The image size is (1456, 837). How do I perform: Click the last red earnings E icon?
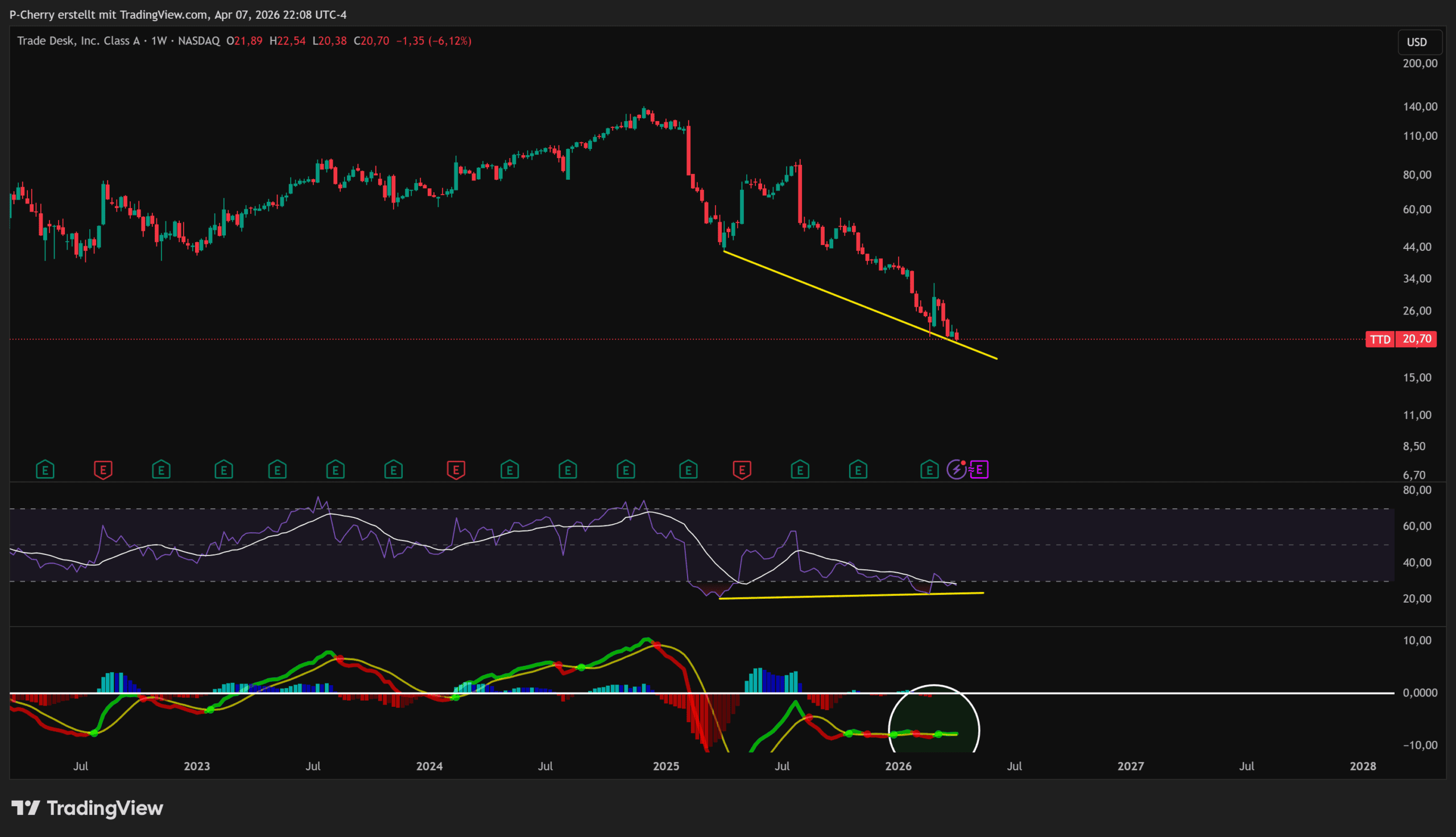[742, 470]
